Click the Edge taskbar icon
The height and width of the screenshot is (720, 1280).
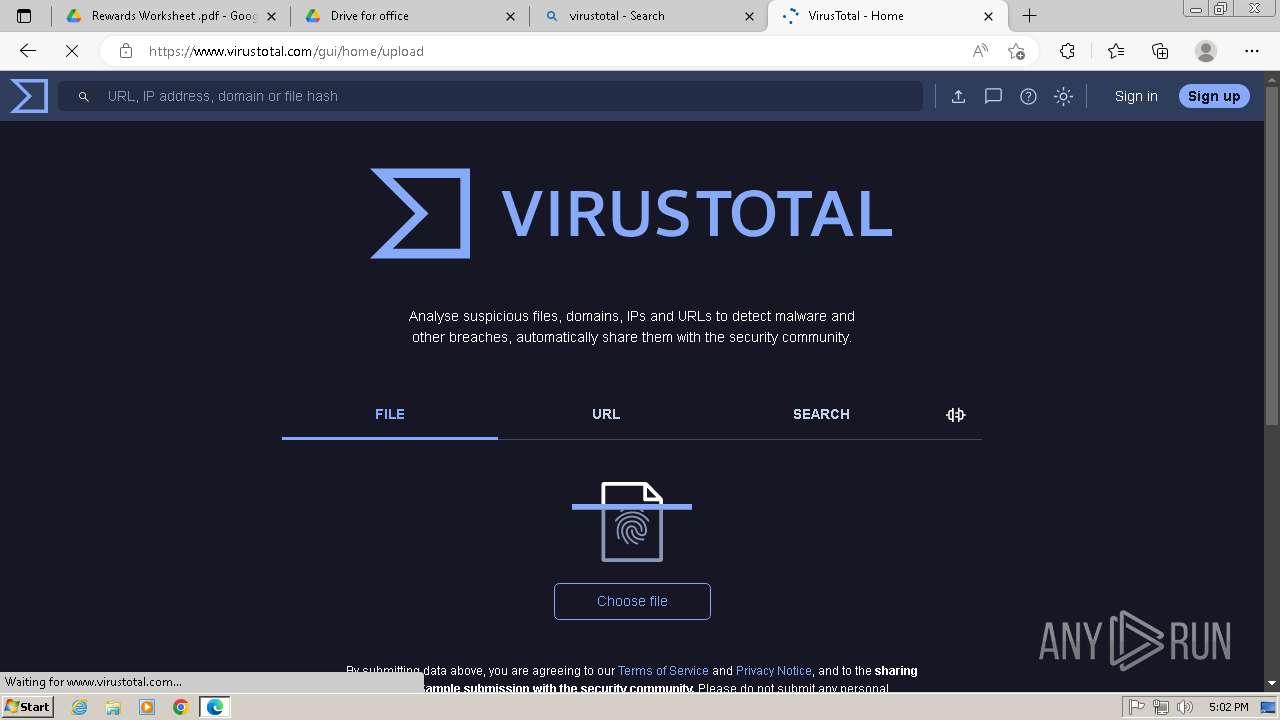[215, 707]
